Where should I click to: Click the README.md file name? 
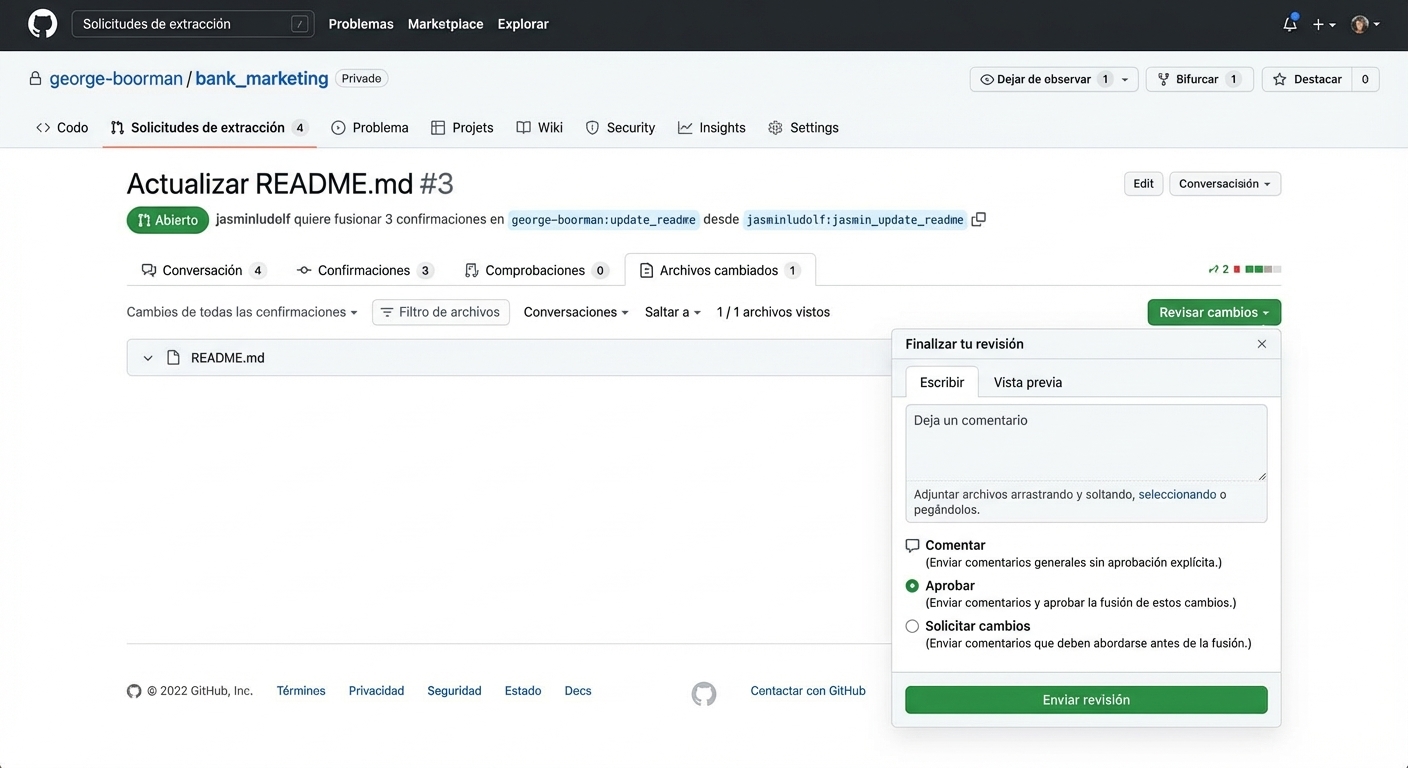[228, 358]
